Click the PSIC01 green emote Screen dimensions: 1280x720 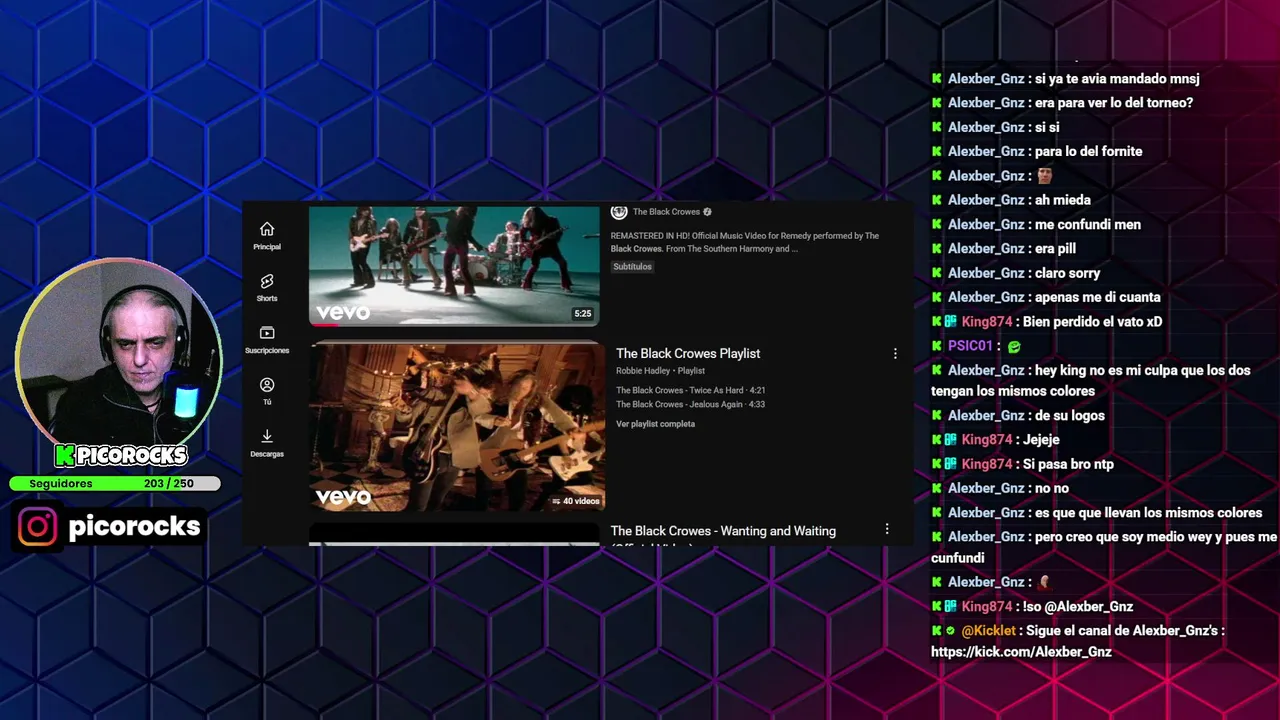(x=1014, y=347)
